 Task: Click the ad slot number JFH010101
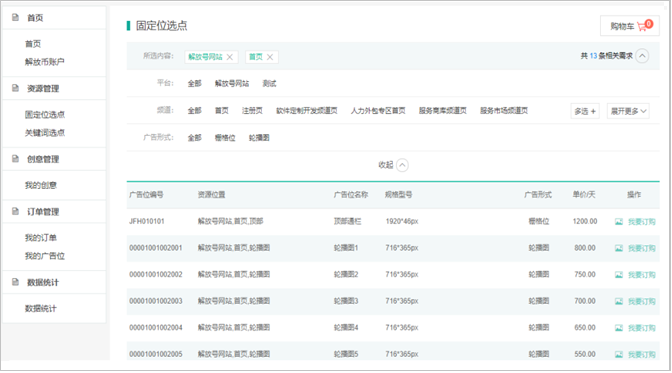(147, 221)
